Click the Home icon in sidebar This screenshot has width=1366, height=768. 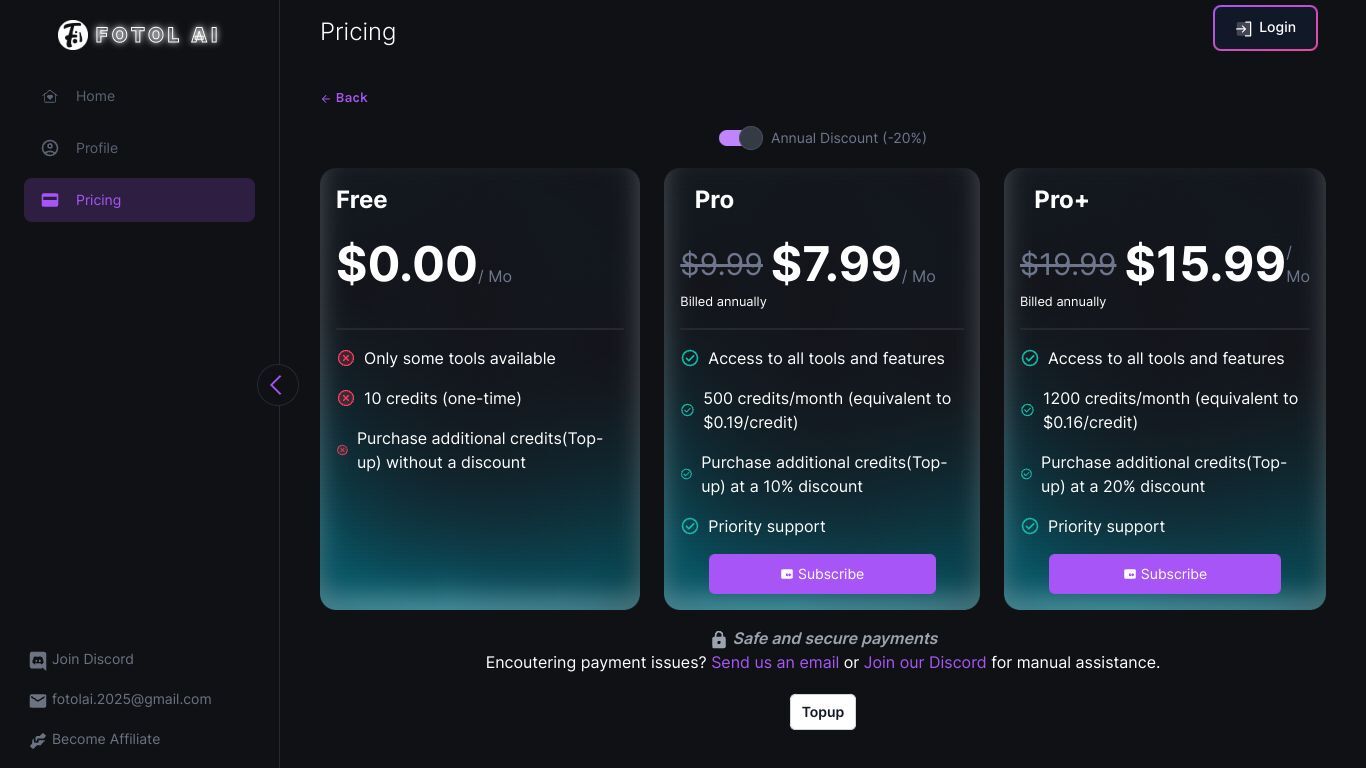click(x=50, y=96)
